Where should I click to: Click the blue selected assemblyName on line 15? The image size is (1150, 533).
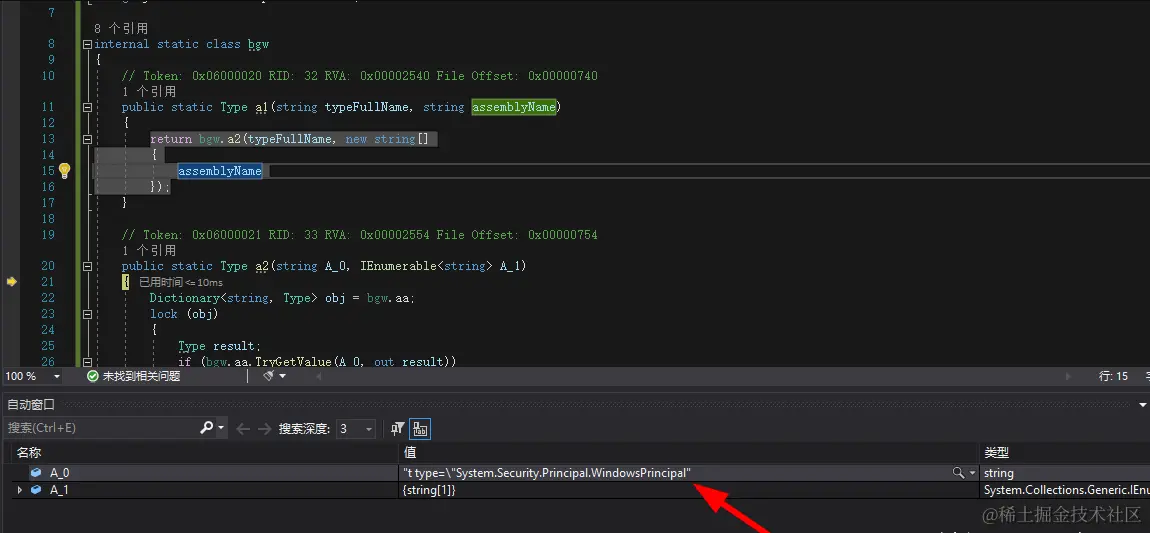click(220, 171)
